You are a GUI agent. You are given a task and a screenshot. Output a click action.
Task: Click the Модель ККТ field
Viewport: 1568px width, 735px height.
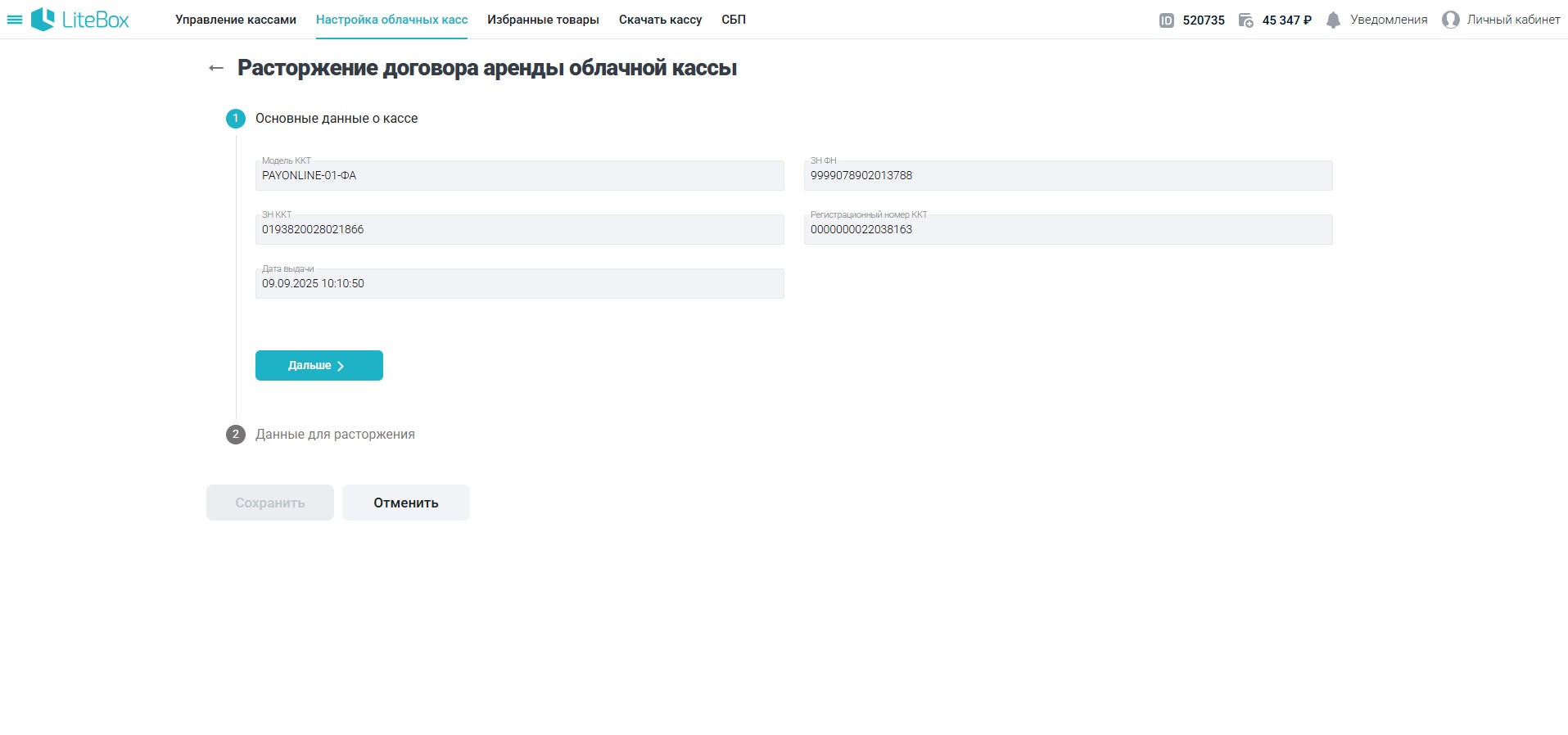(x=519, y=176)
